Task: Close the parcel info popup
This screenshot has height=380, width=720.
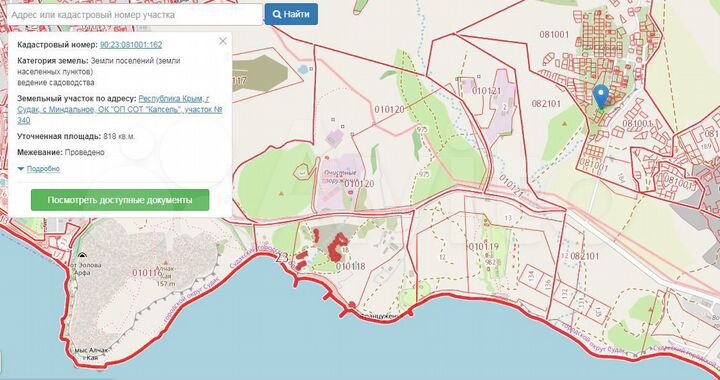Action: click(x=223, y=41)
